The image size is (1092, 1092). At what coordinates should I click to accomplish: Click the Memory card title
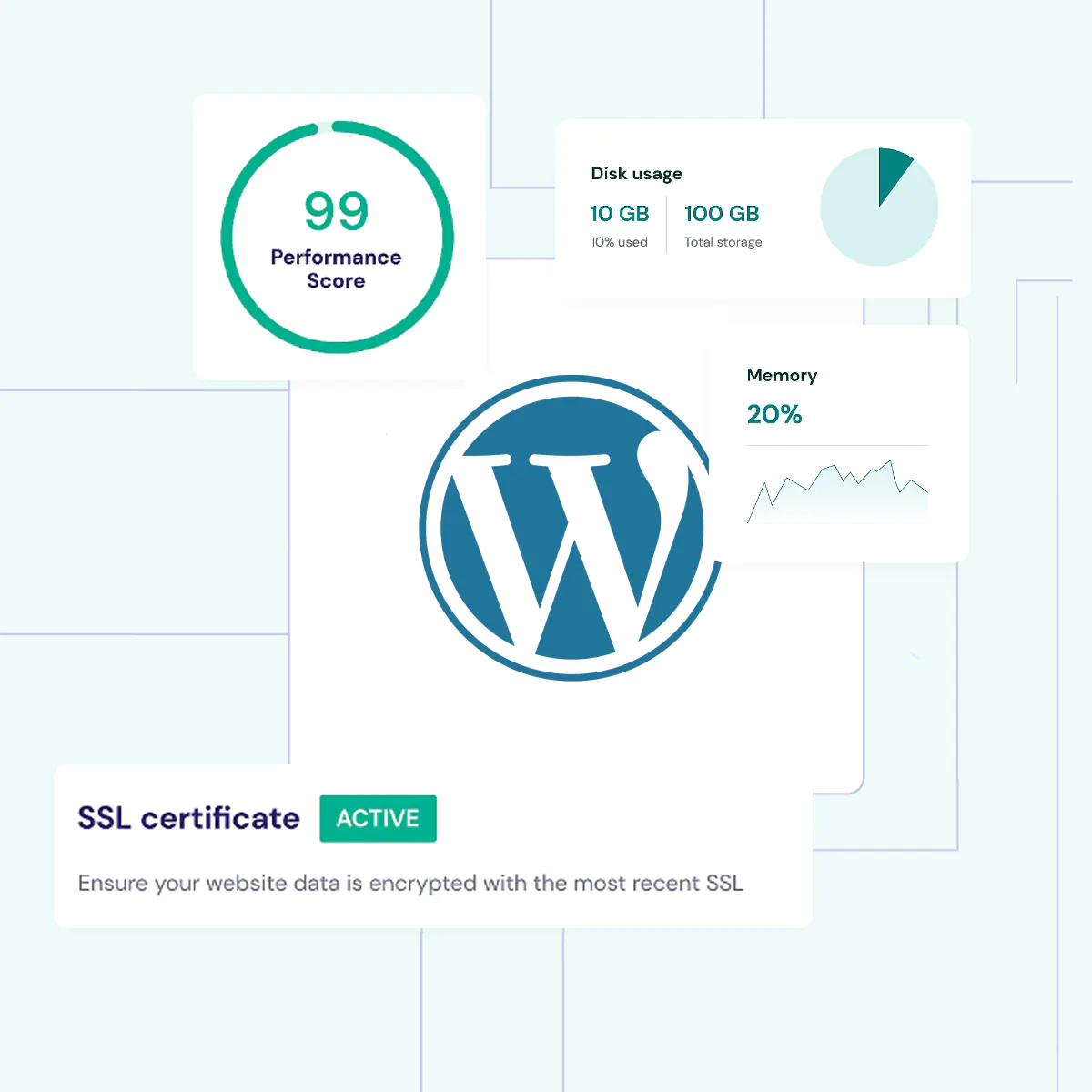tap(782, 375)
